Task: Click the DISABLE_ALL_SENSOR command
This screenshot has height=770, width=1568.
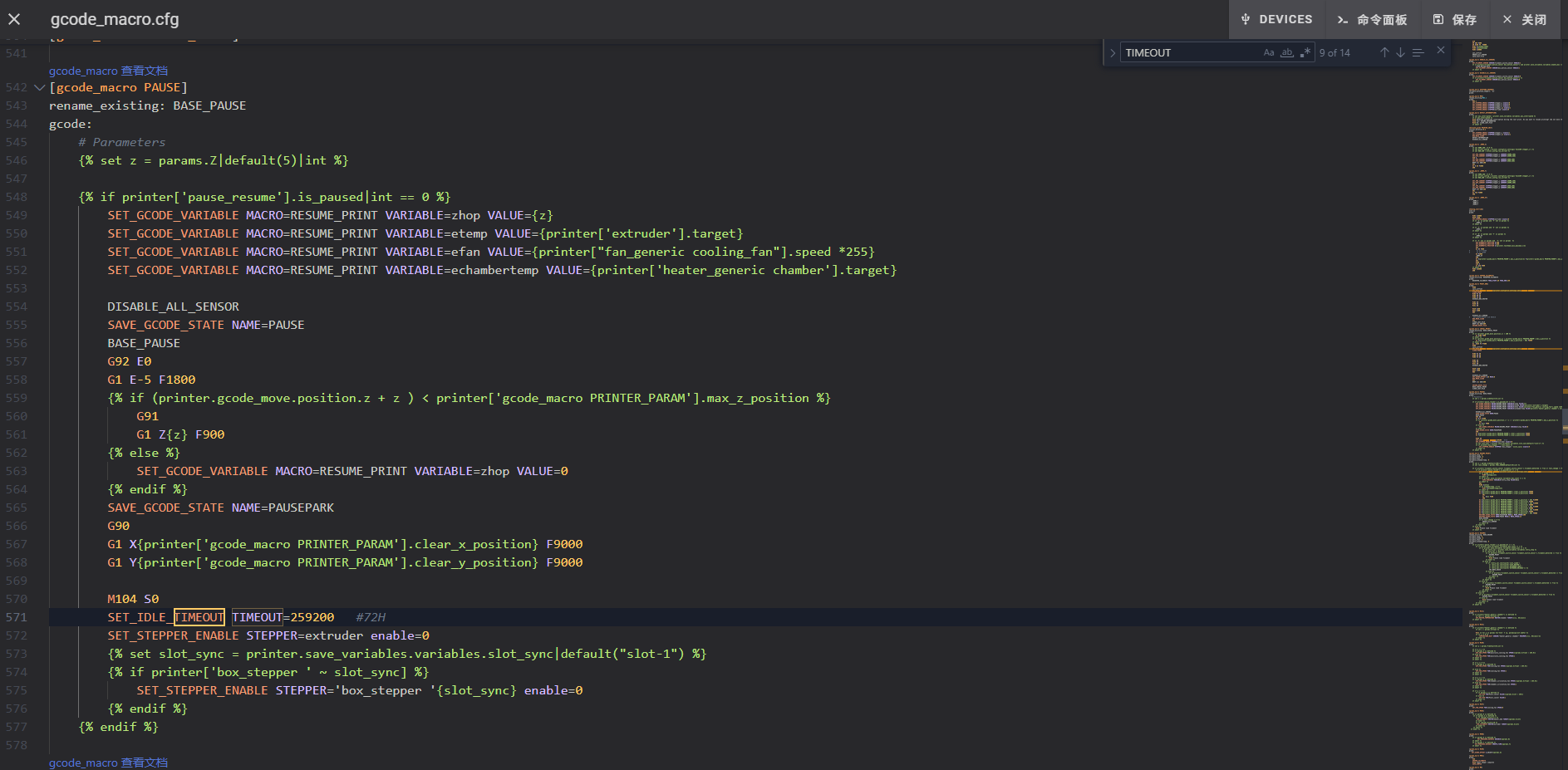Action: coord(173,307)
